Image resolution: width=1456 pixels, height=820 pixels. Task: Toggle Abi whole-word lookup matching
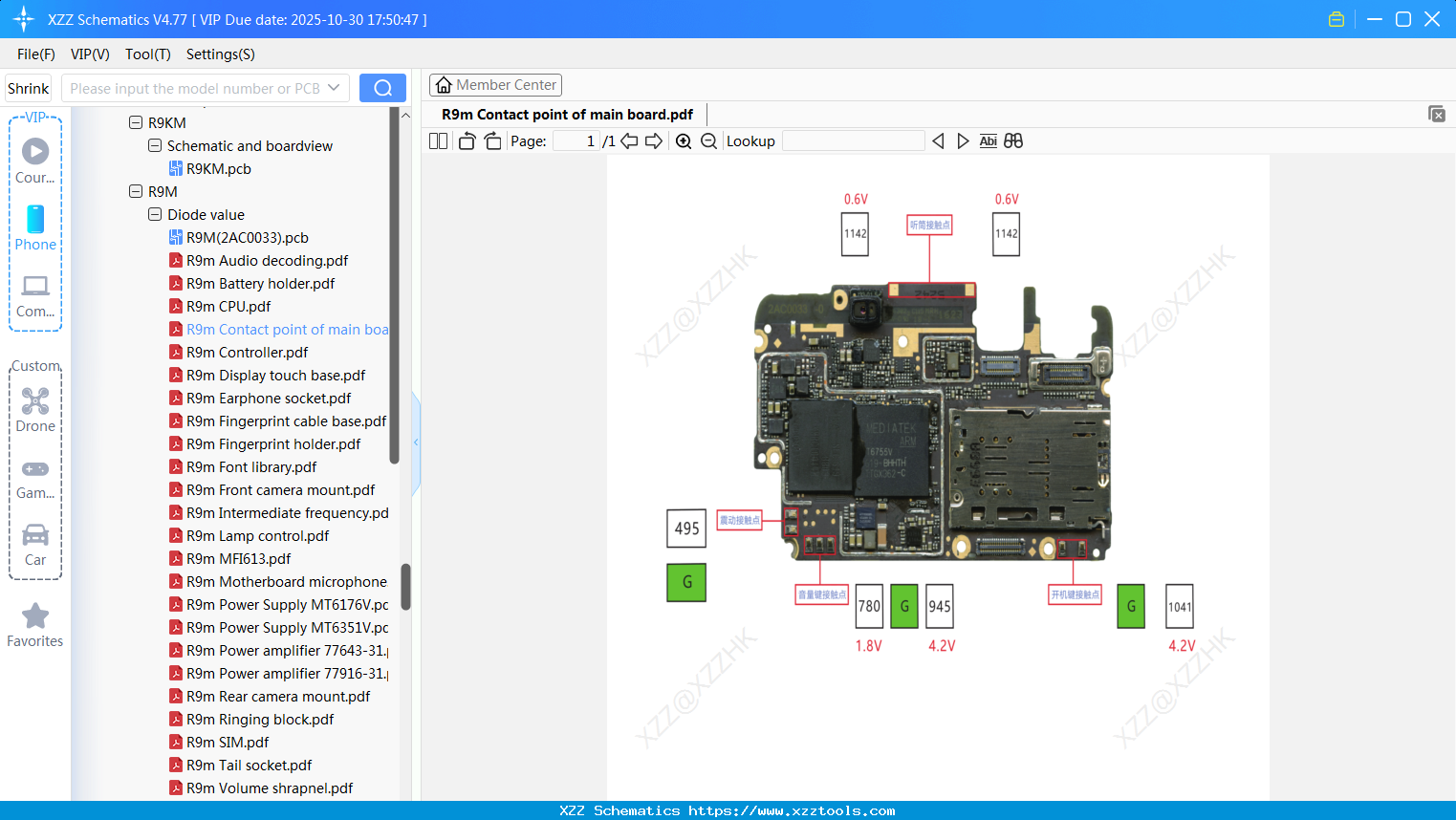(x=988, y=140)
